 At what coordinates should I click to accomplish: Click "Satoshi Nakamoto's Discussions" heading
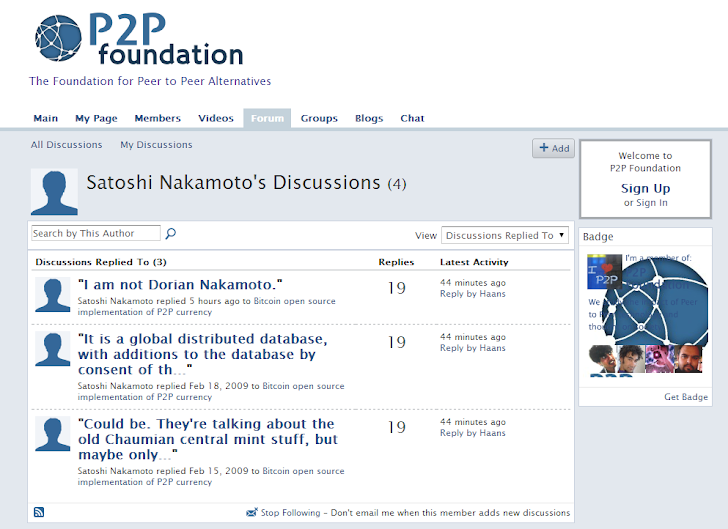coord(233,183)
